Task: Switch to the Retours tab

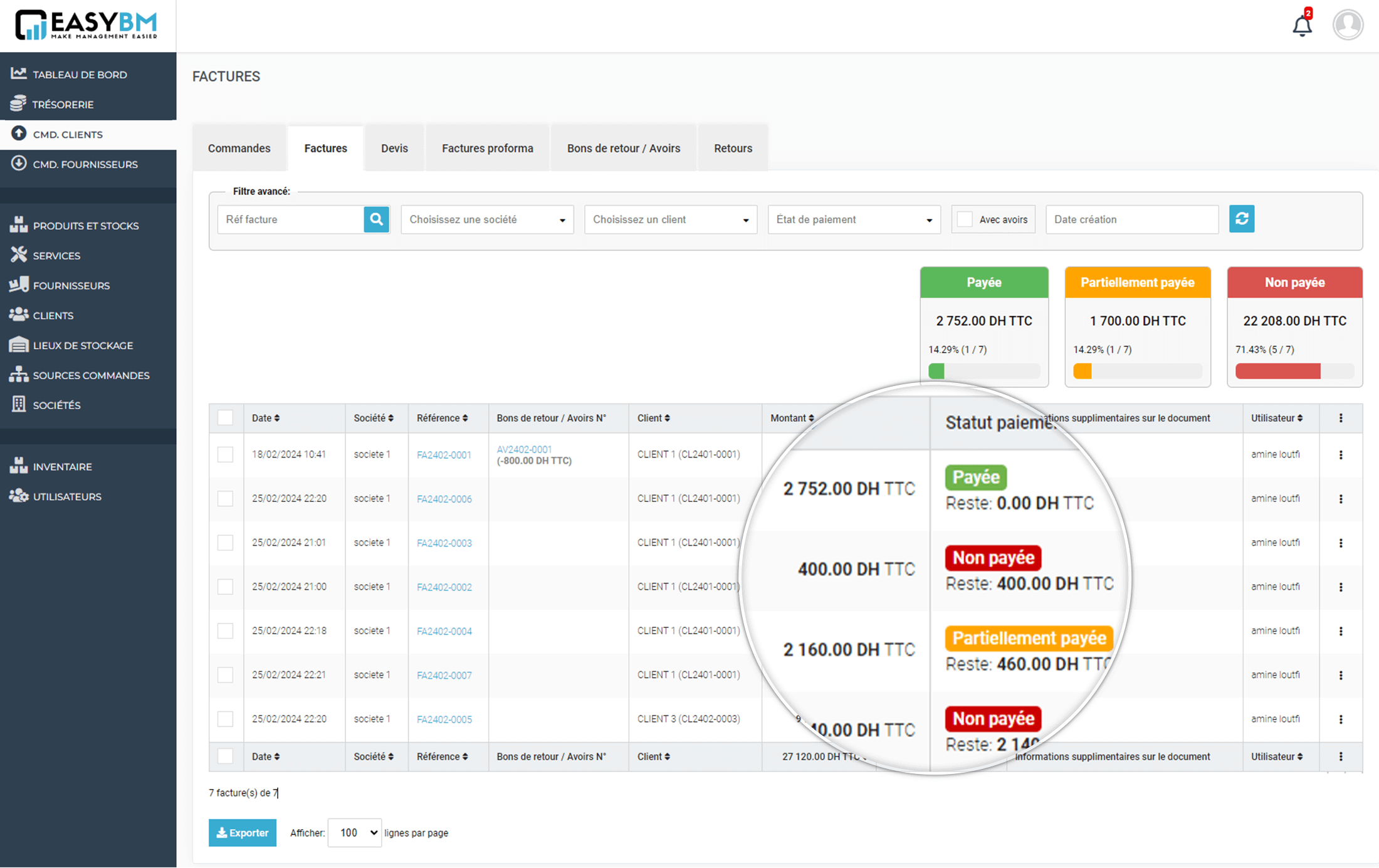Action: coord(733,148)
